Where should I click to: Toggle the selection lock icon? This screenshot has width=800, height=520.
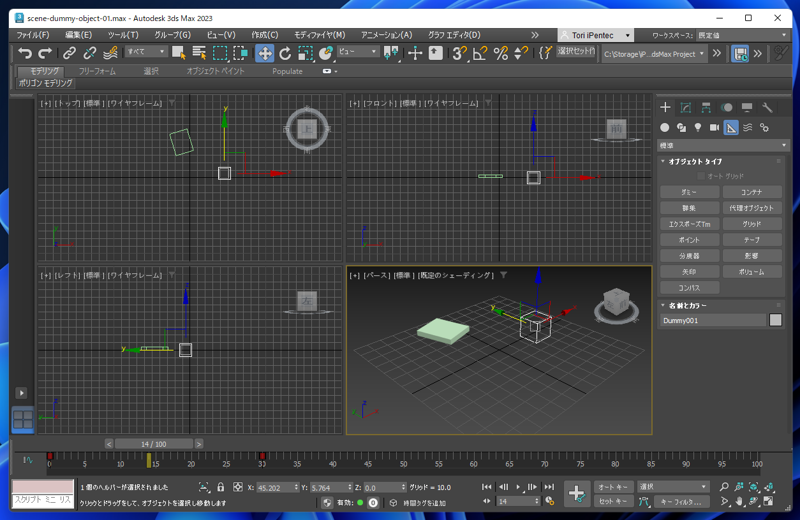[220, 487]
